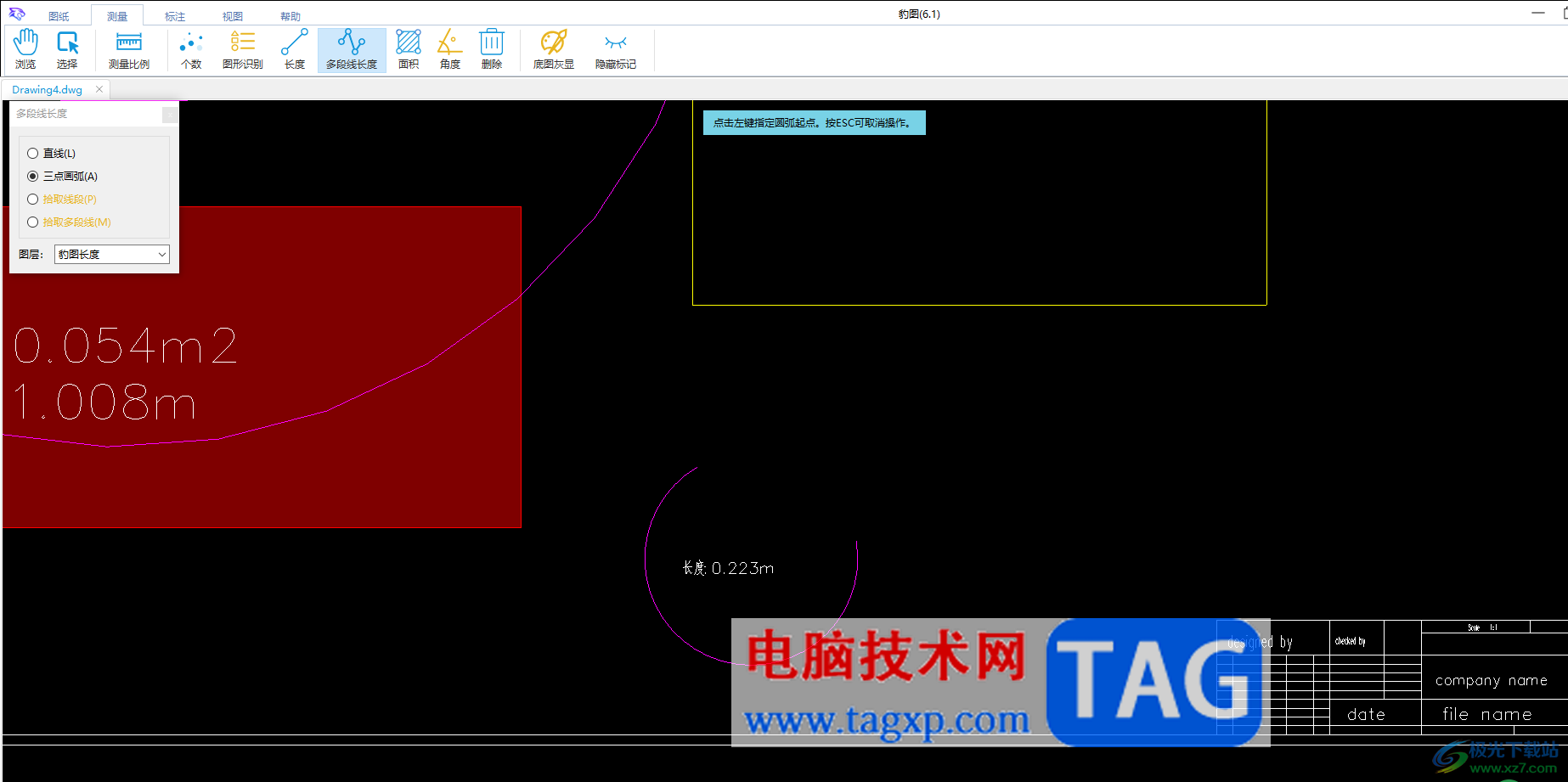Select the 浏览 (browse) hand tool
Screen dimensions: 1568x782
coord(25,49)
